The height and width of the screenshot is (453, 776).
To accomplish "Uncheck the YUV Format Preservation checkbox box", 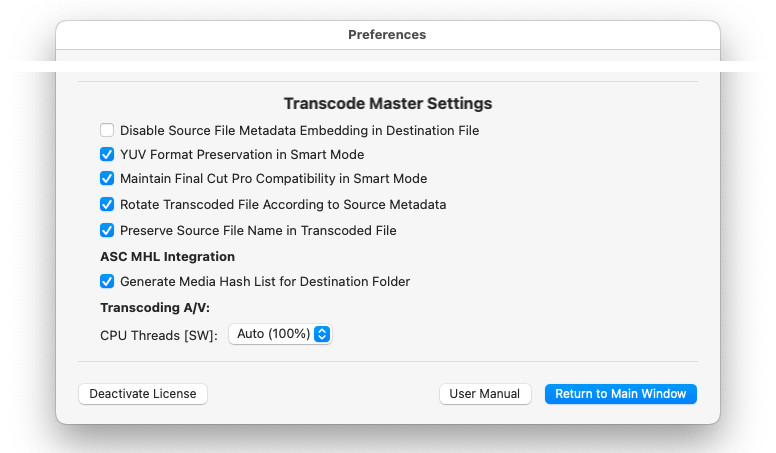I will tap(107, 154).
